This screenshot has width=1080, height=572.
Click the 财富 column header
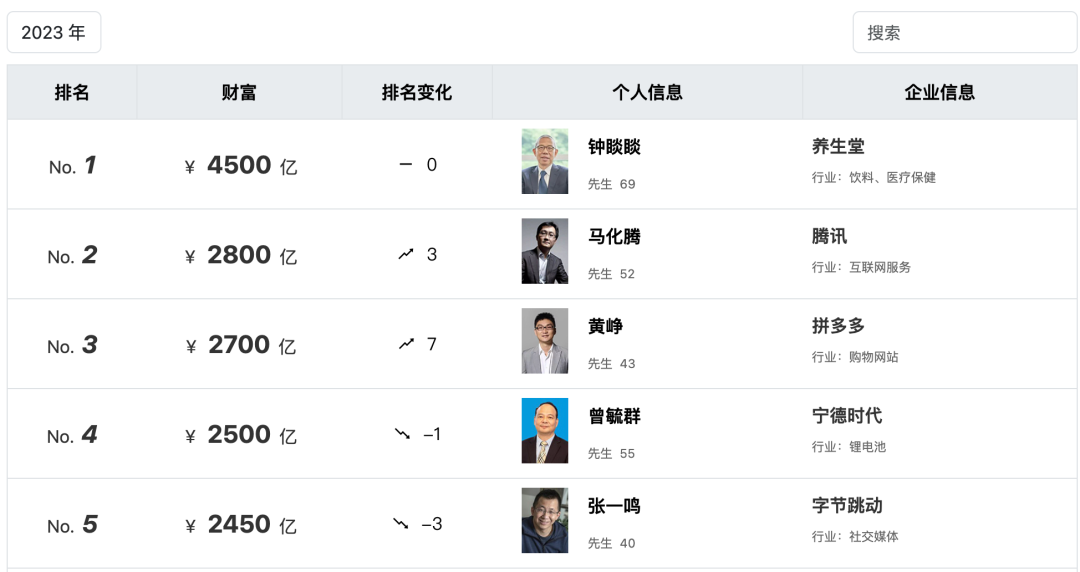[x=239, y=93]
